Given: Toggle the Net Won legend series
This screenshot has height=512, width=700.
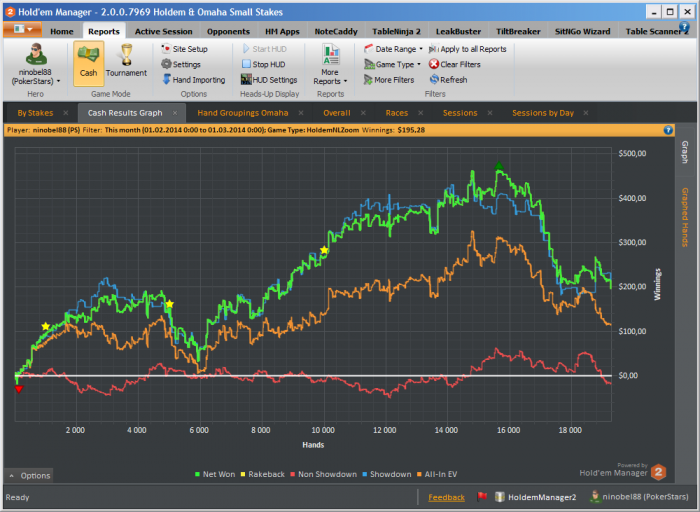Looking at the screenshot, I should point(215,474).
